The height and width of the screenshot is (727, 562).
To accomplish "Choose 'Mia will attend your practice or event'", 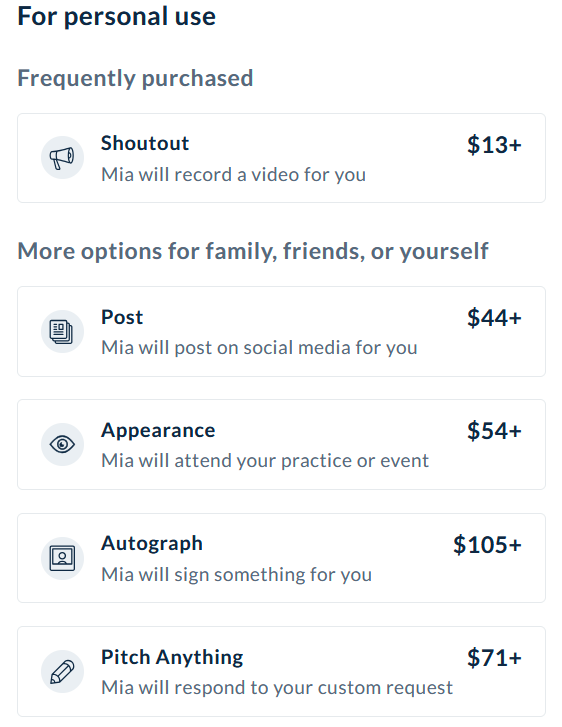I will 265,461.
